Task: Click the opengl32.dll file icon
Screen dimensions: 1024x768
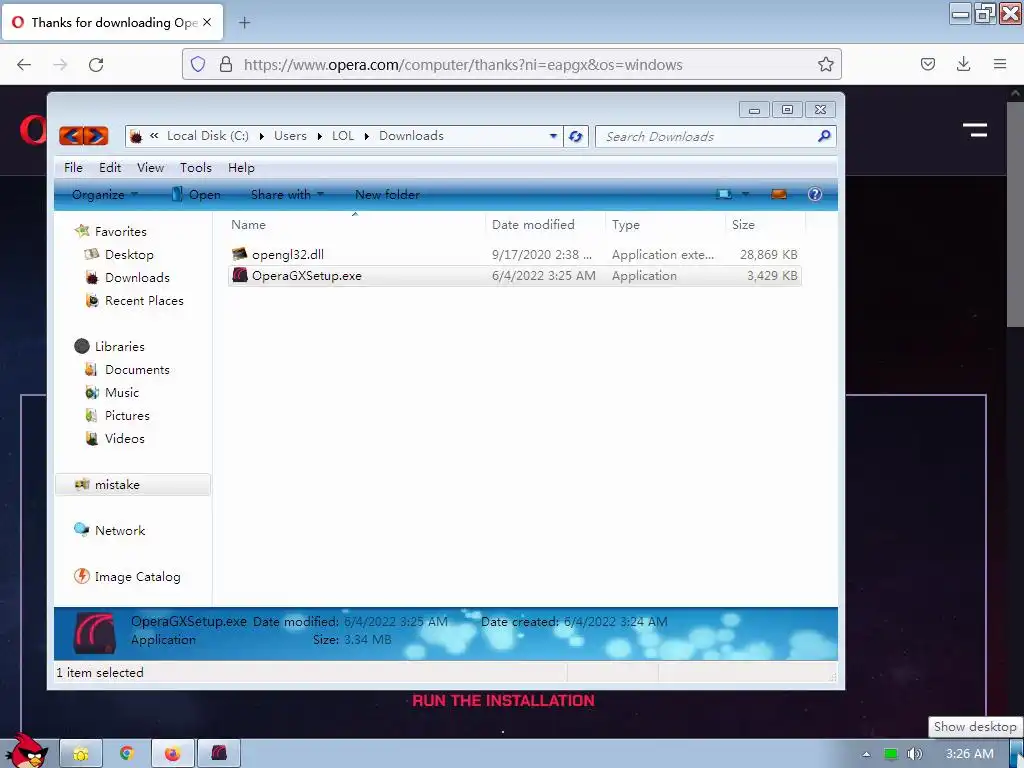Action: pyautogui.click(x=240, y=254)
